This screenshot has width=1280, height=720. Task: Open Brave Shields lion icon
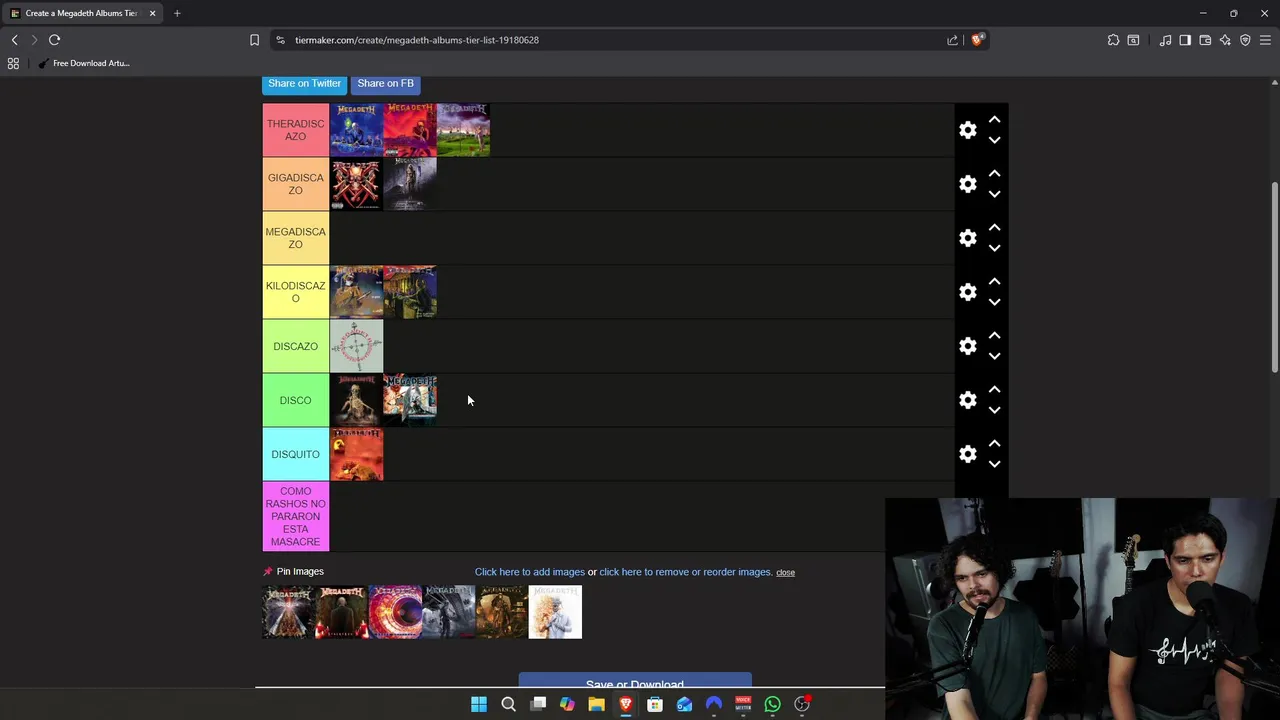coord(977,40)
